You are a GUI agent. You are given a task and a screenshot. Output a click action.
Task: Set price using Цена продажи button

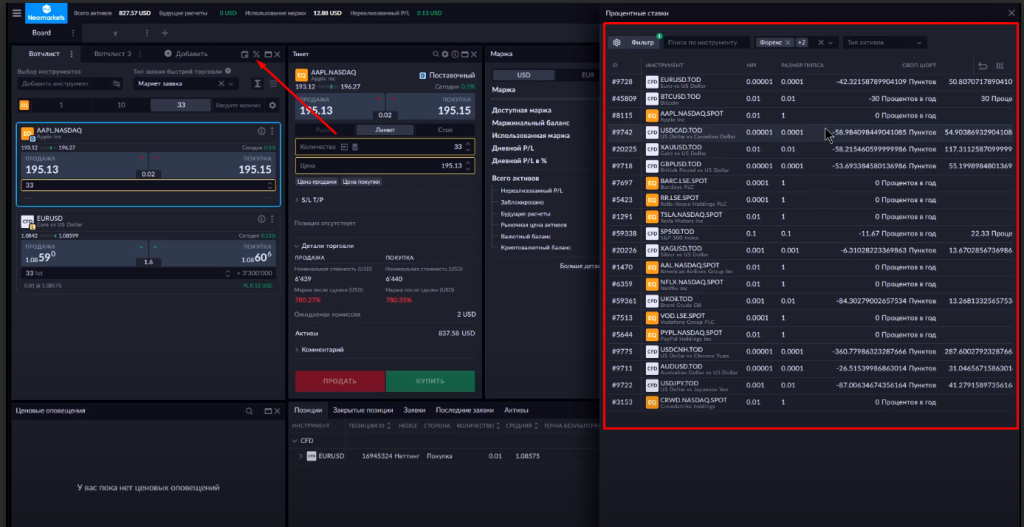(x=317, y=182)
